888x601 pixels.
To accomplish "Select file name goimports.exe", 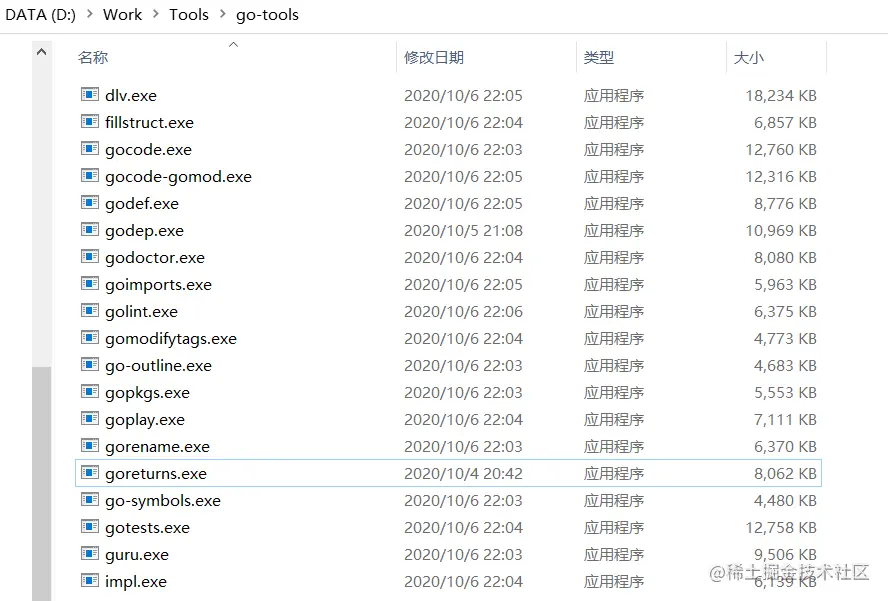I will 158,285.
